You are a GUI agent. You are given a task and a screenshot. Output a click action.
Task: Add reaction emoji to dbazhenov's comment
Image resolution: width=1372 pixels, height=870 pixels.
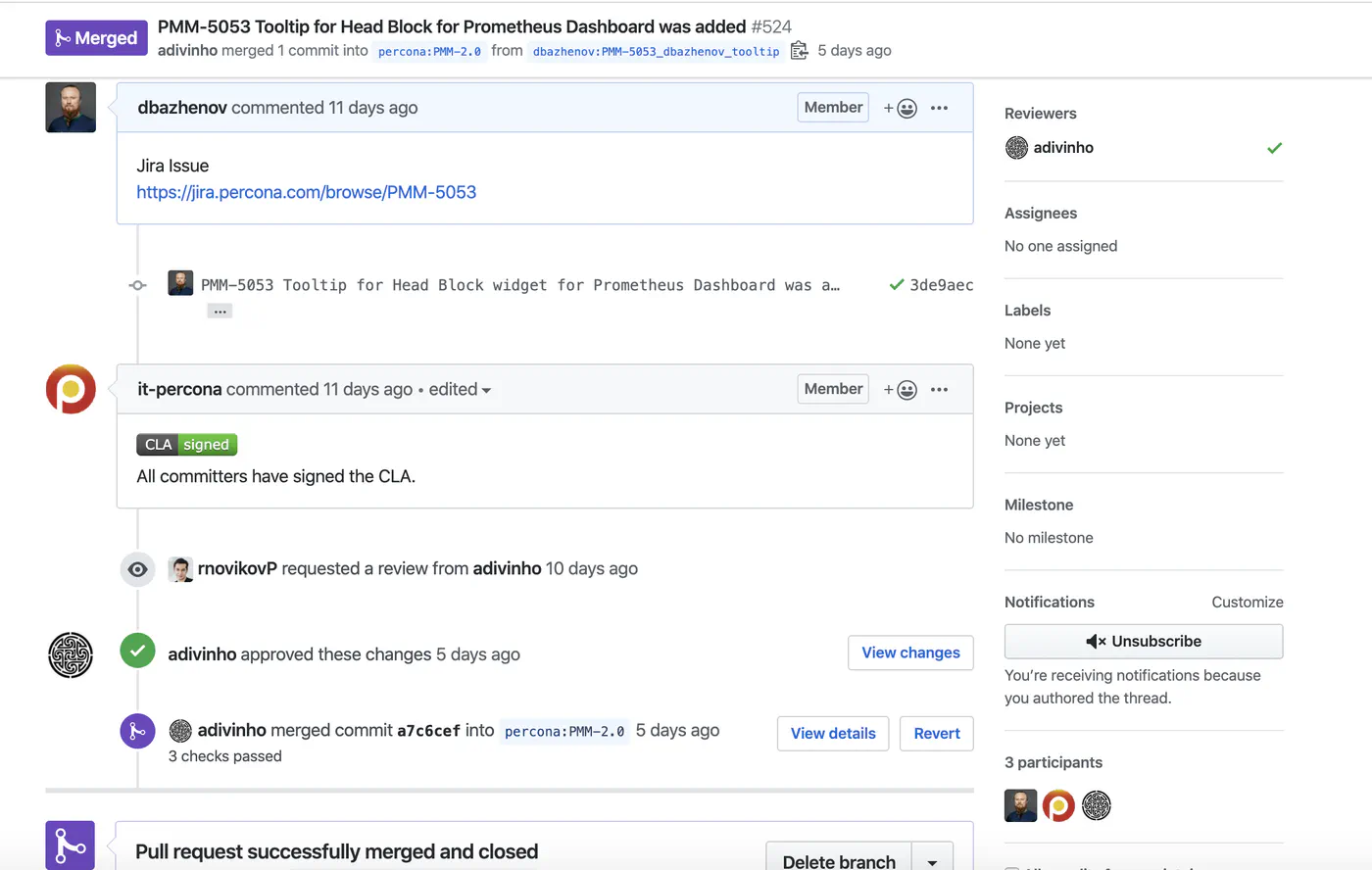[x=900, y=108]
